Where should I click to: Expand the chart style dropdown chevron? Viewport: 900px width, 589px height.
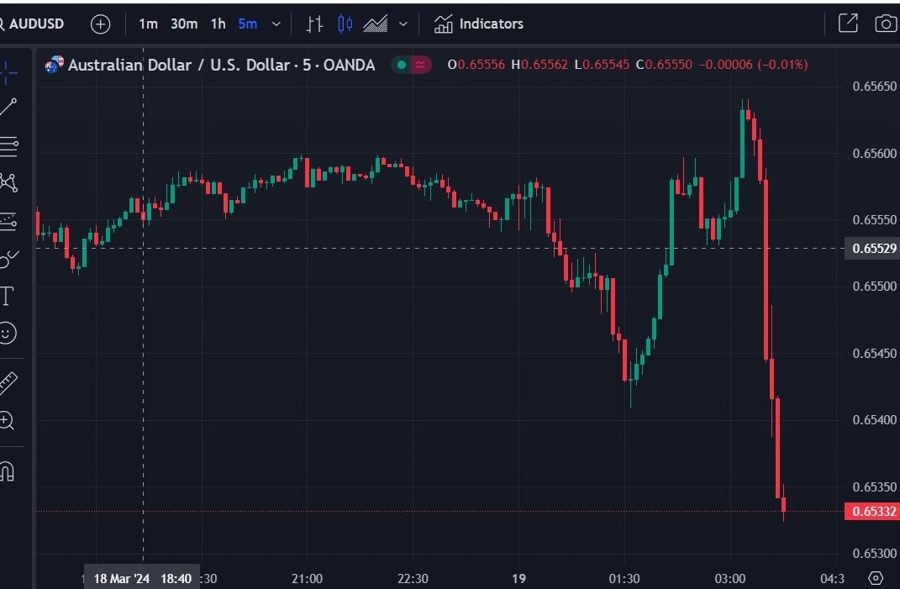pyautogui.click(x=403, y=23)
